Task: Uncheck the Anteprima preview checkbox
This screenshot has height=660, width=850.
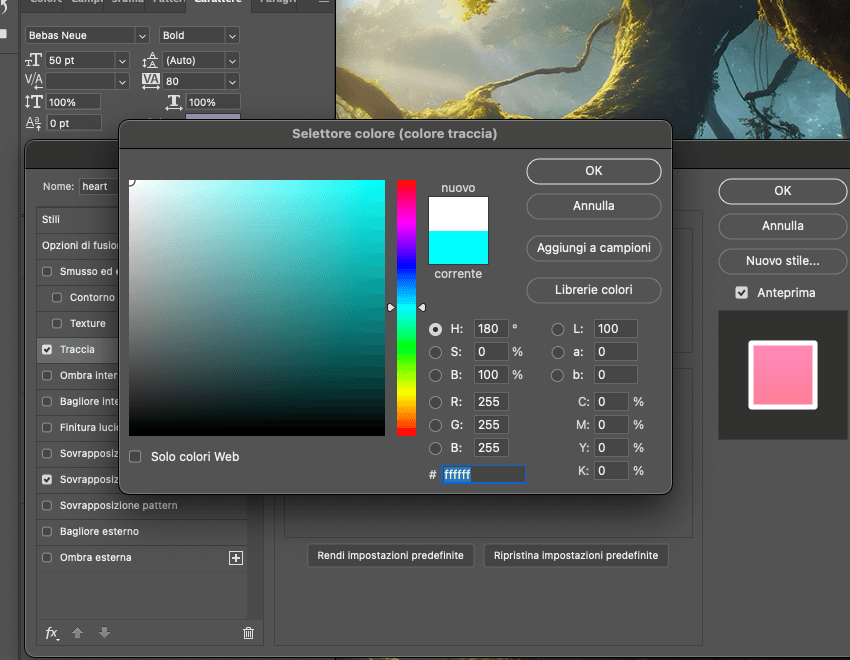Action: pyautogui.click(x=741, y=293)
